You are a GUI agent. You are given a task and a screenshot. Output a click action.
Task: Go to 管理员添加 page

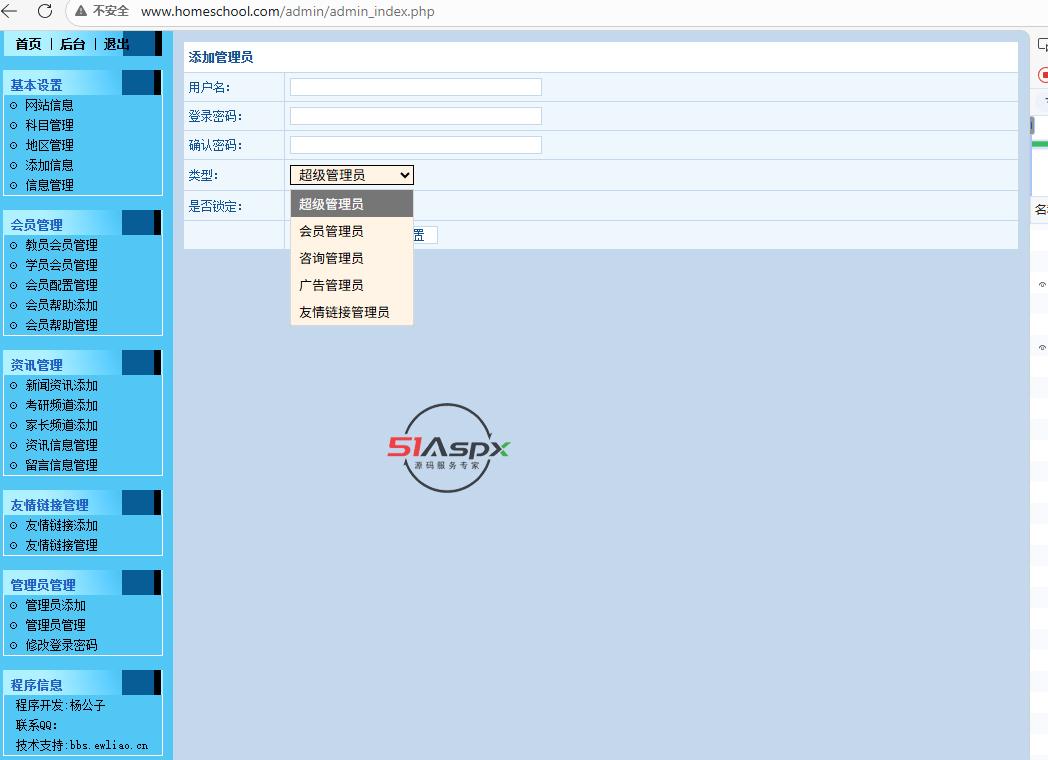point(55,606)
